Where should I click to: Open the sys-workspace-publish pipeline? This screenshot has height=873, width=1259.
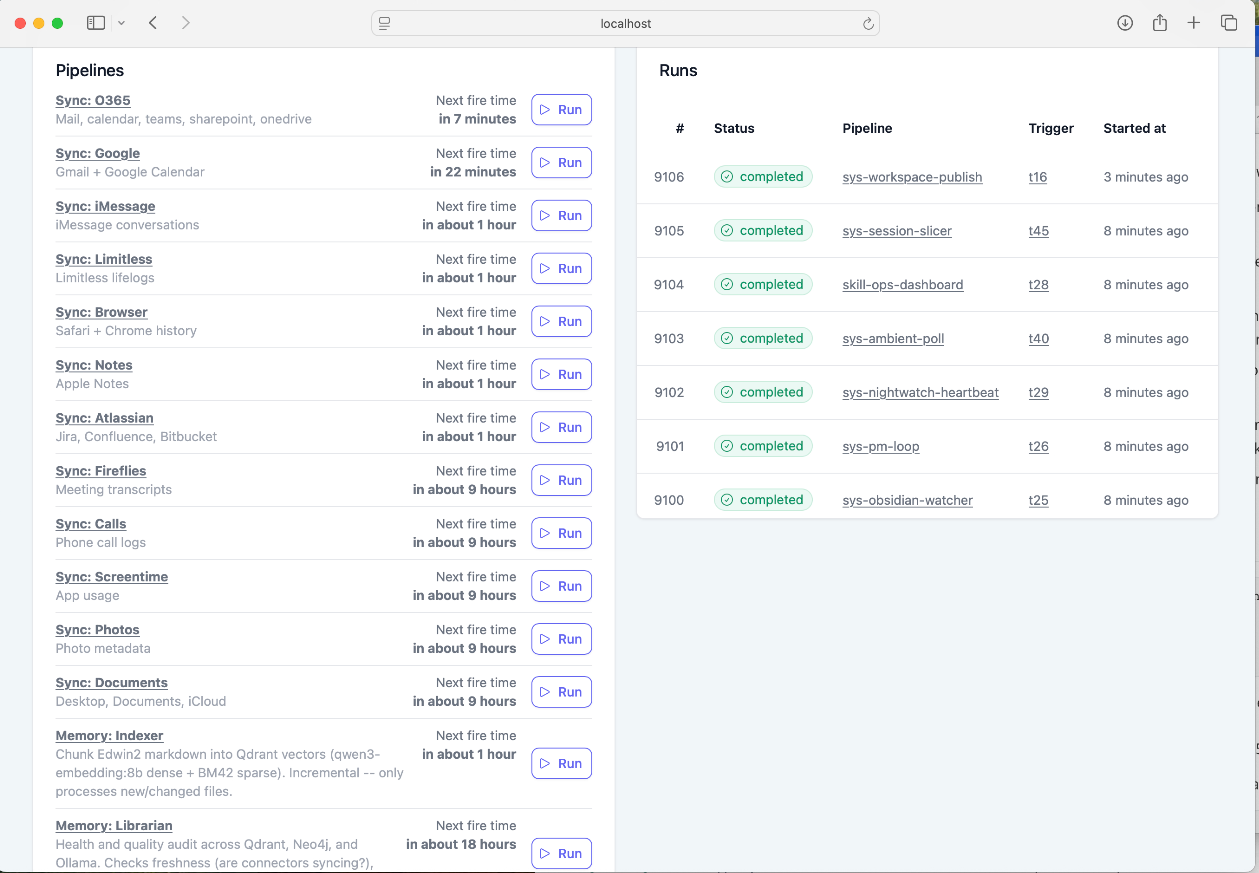coord(911,177)
